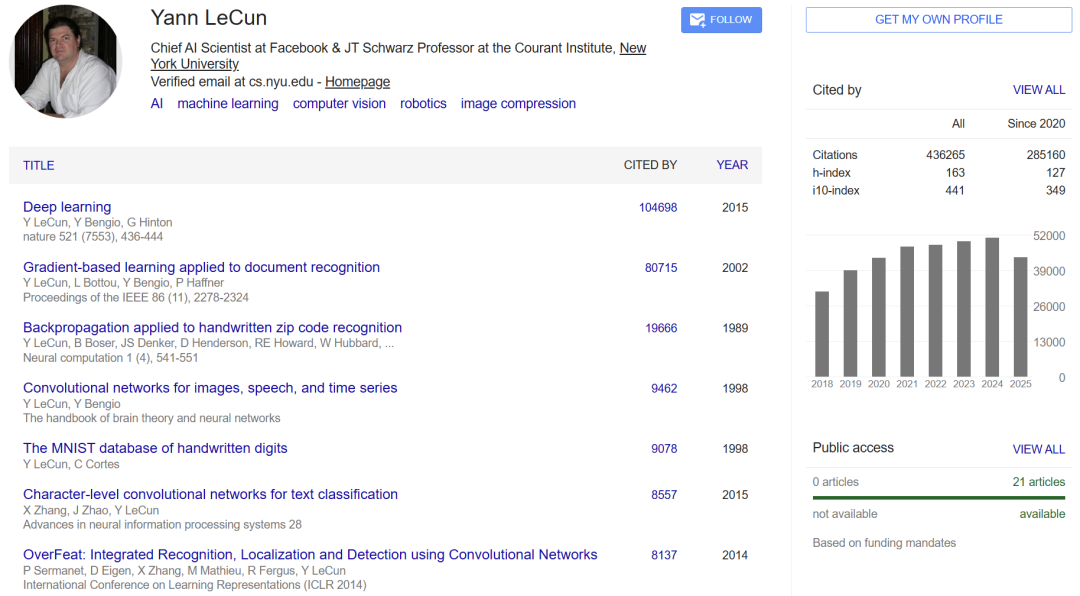1080x596 pixels.
Task: Select the machine learning interest tag
Action: [x=228, y=104]
